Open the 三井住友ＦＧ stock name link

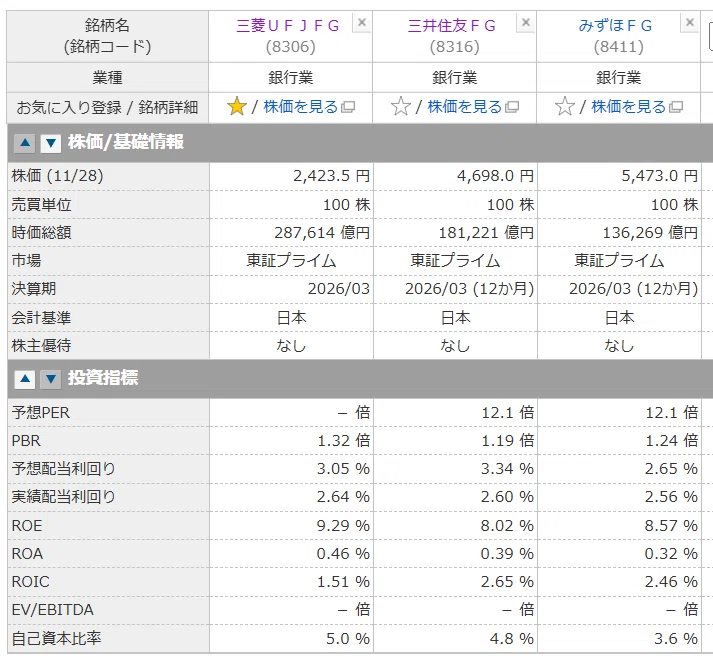pos(452,25)
